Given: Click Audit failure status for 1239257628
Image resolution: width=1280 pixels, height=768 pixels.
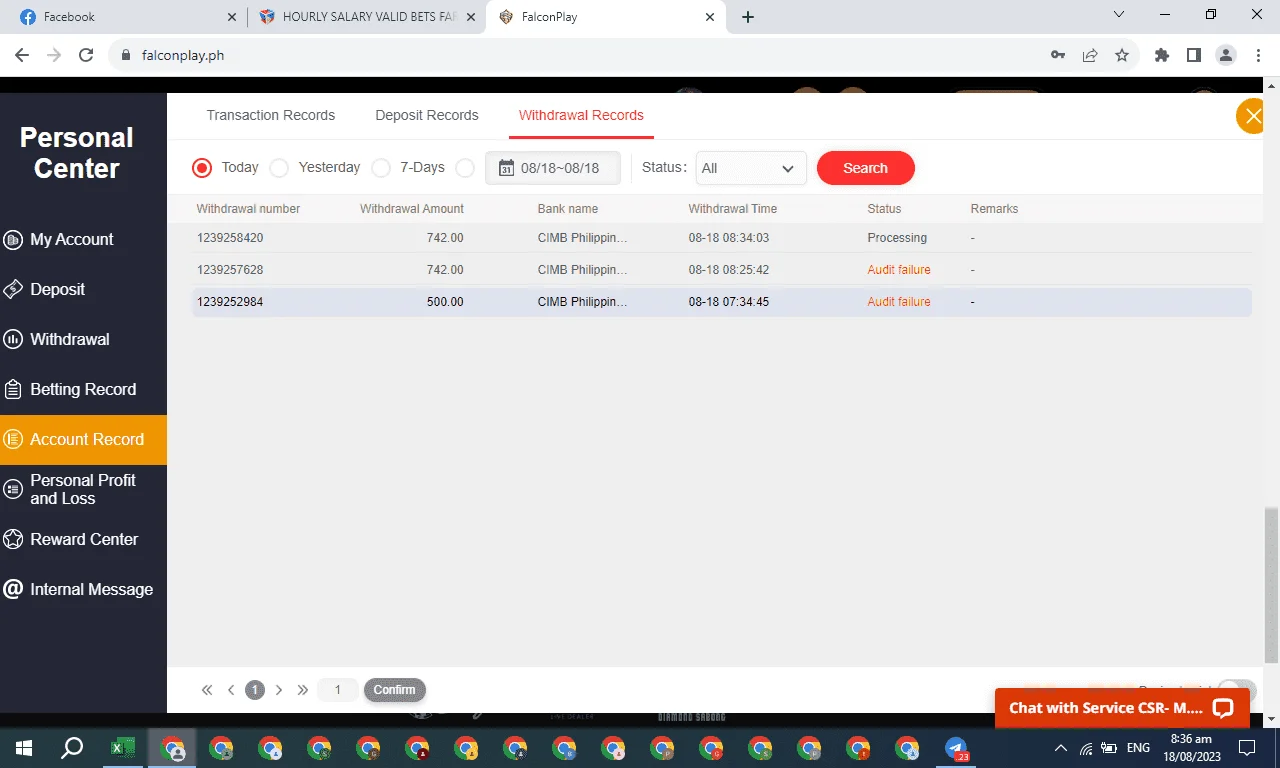Looking at the screenshot, I should pos(899,270).
